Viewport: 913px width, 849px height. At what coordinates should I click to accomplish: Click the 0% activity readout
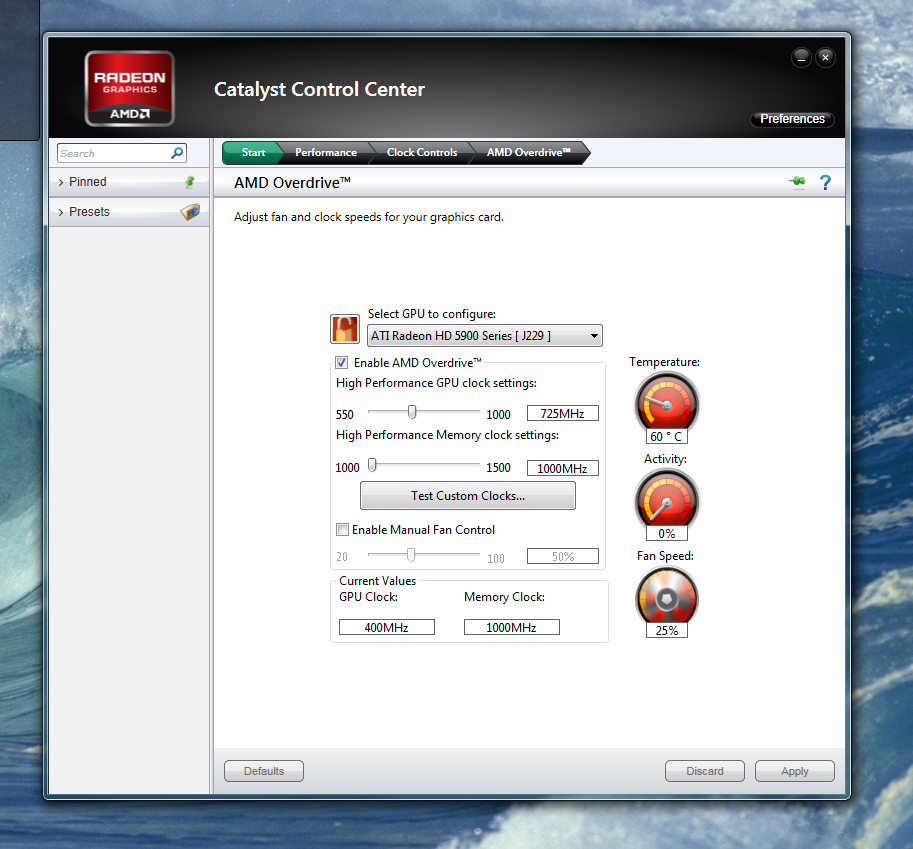667,533
